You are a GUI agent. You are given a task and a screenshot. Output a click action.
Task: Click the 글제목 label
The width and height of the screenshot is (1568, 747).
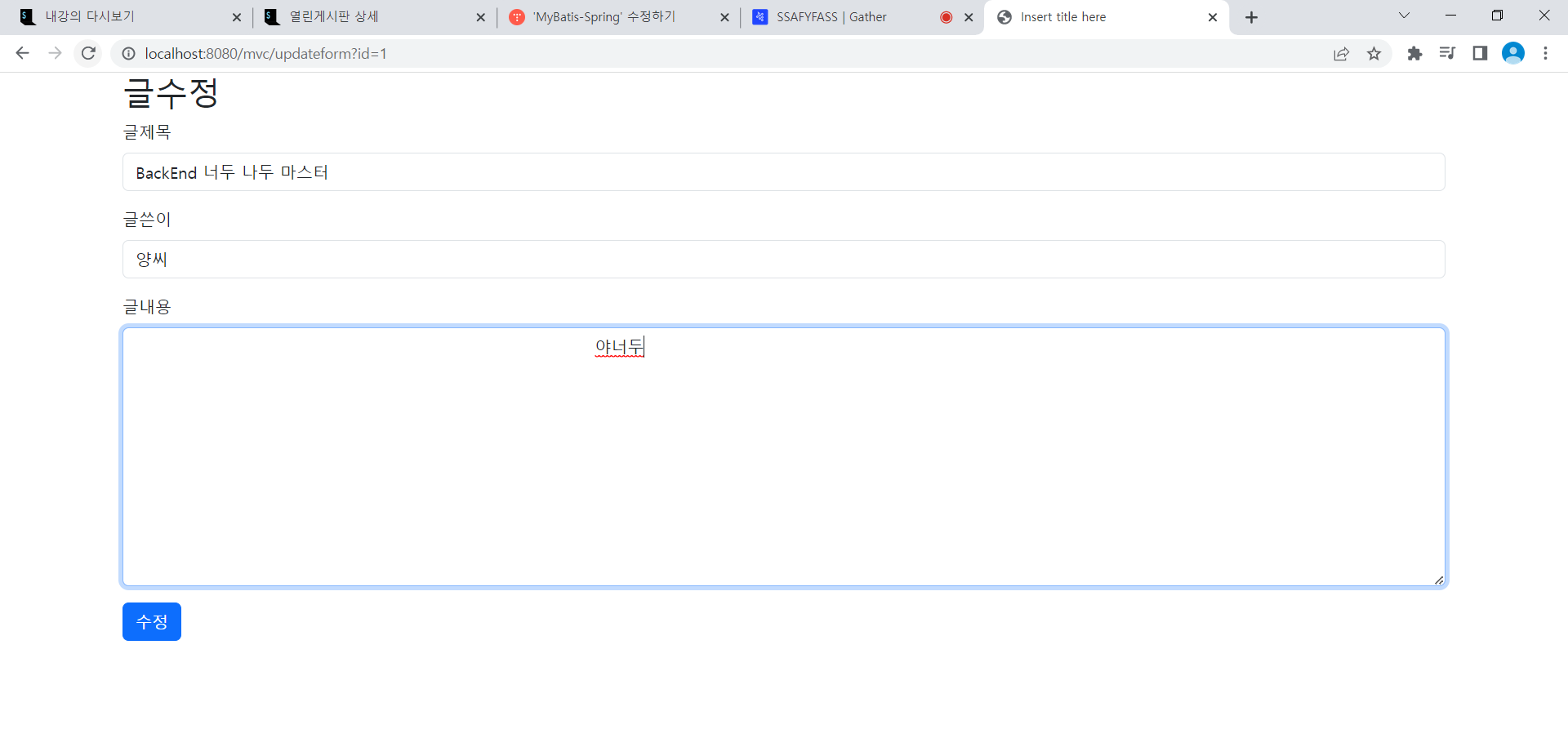147,132
